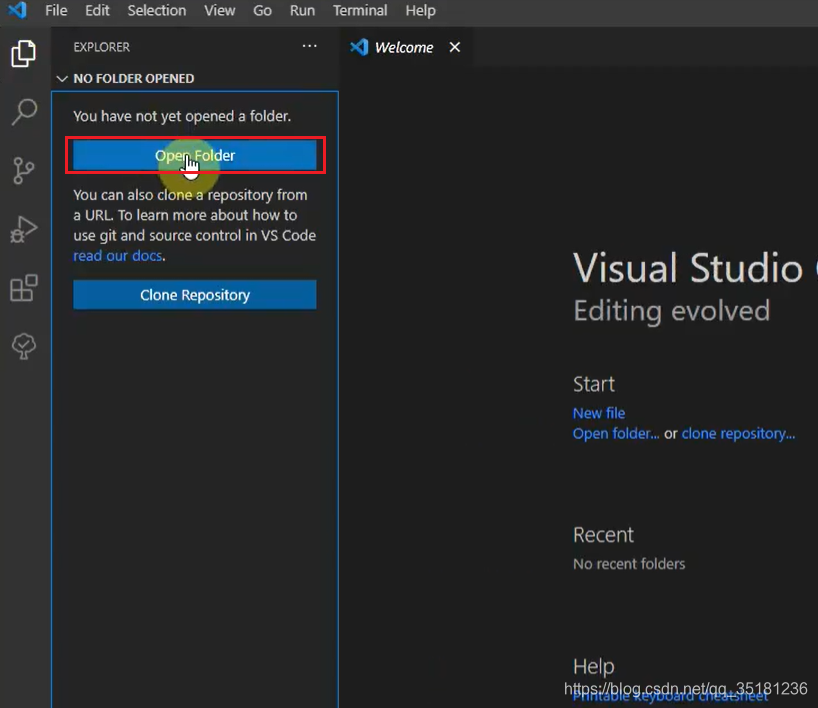This screenshot has height=708, width=818.
Task: Click the VS Code logo in title bar
Action: 17,10
